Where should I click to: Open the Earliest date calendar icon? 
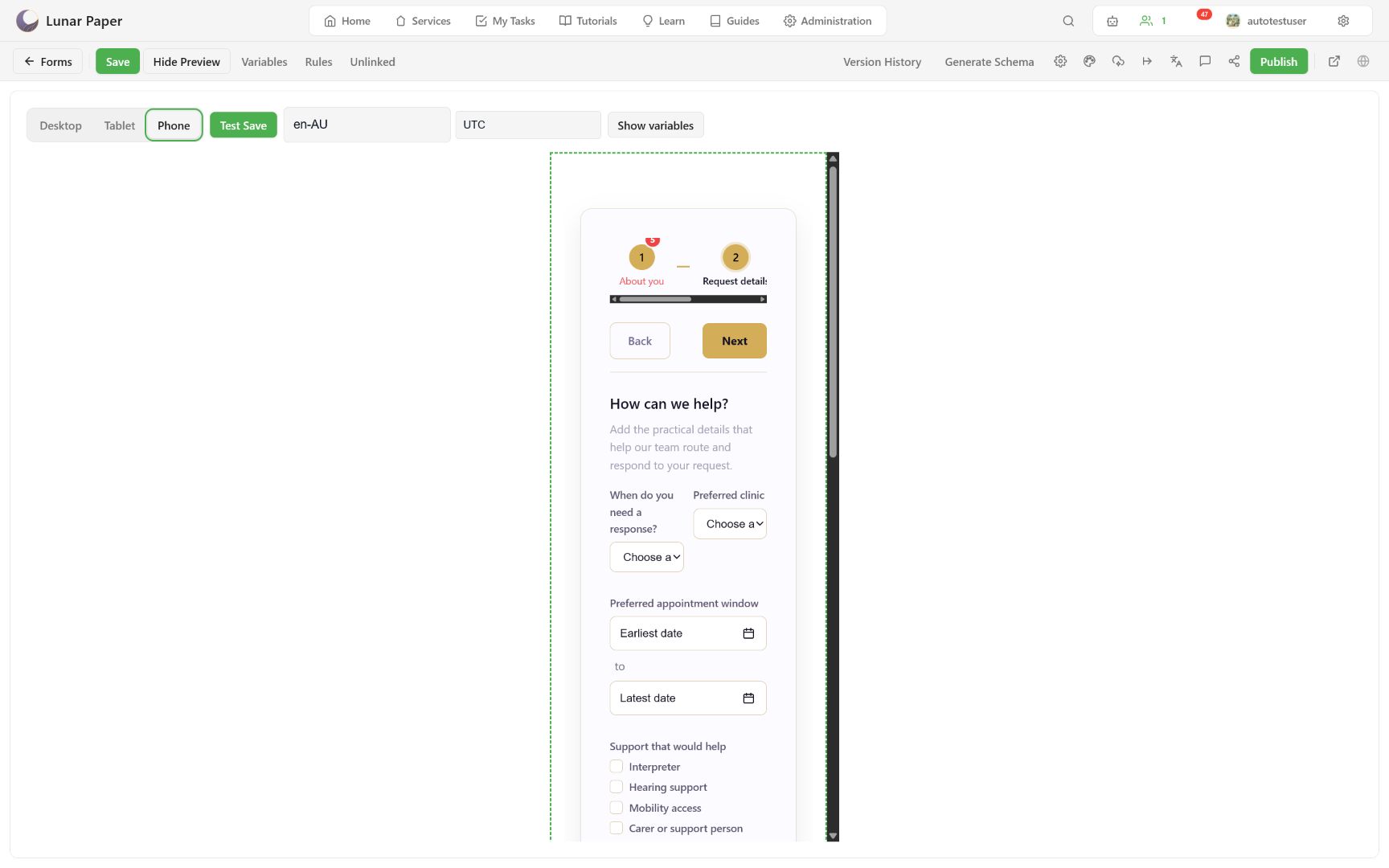[x=748, y=633]
